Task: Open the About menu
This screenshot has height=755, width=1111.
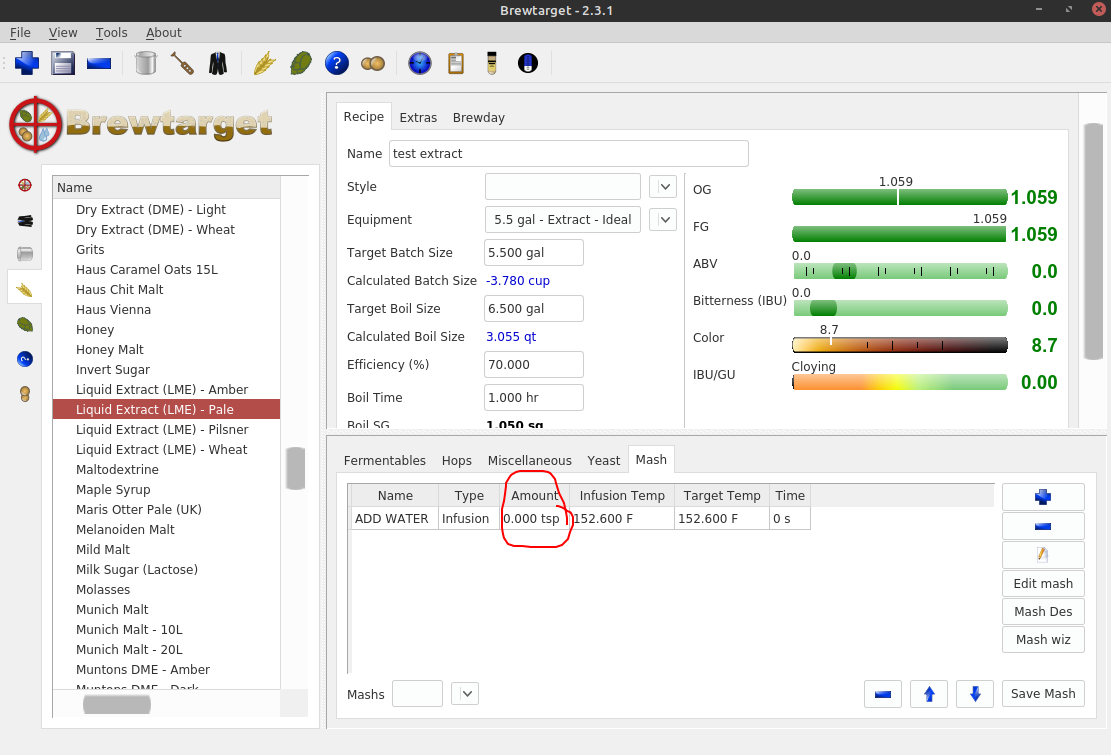Action: (164, 33)
